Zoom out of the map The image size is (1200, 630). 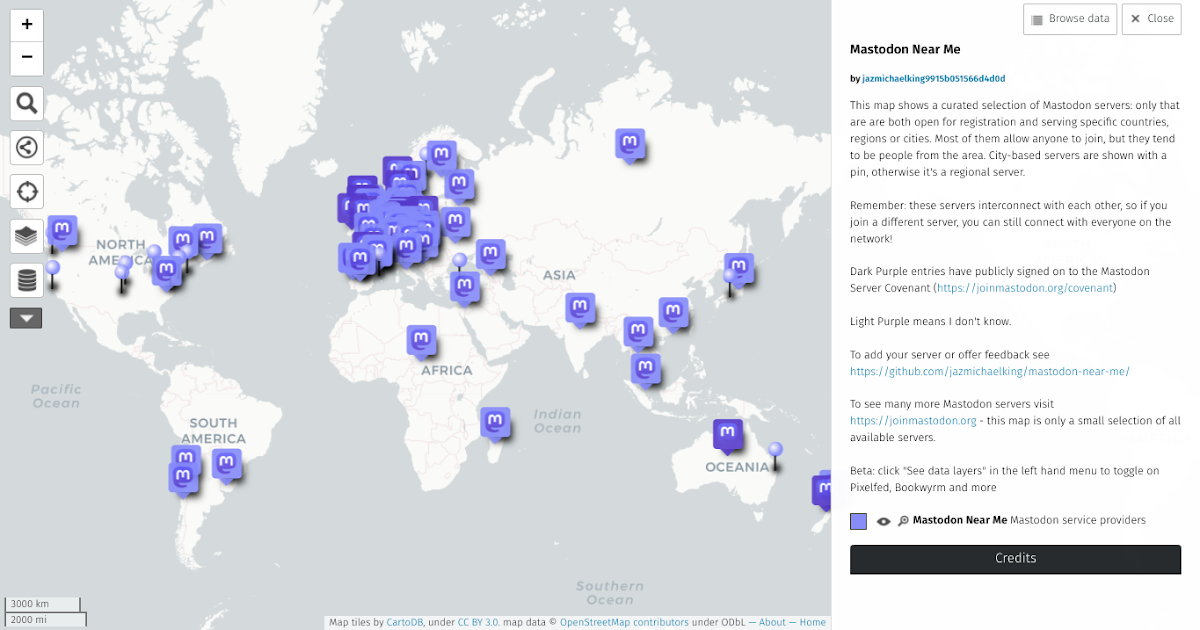[x=27, y=58]
